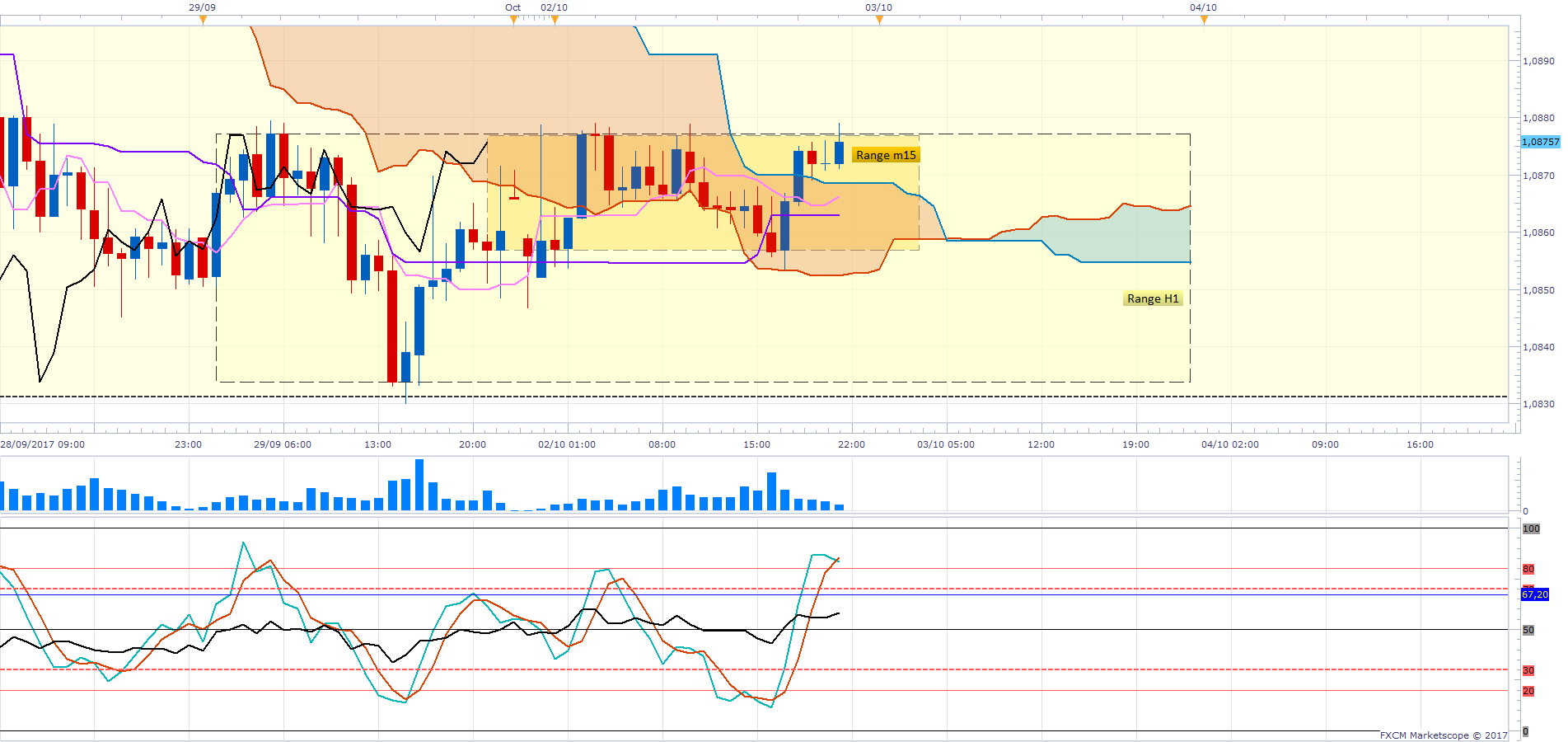Viewport: 1568px width, 742px height.
Task: Click the 23:00 time axis label
Action: (189, 444)
